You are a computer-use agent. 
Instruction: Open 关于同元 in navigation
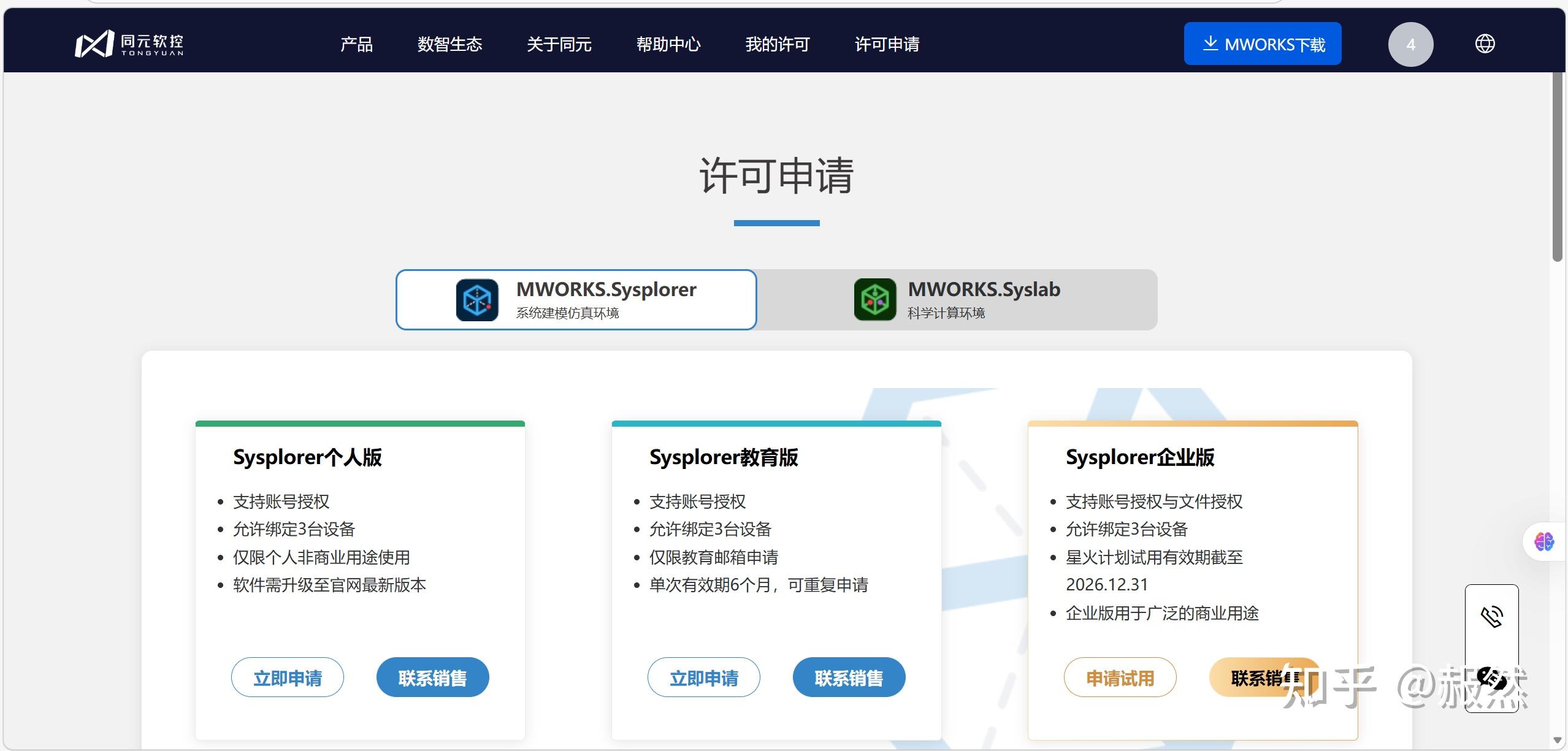click(x=559, y=44)
